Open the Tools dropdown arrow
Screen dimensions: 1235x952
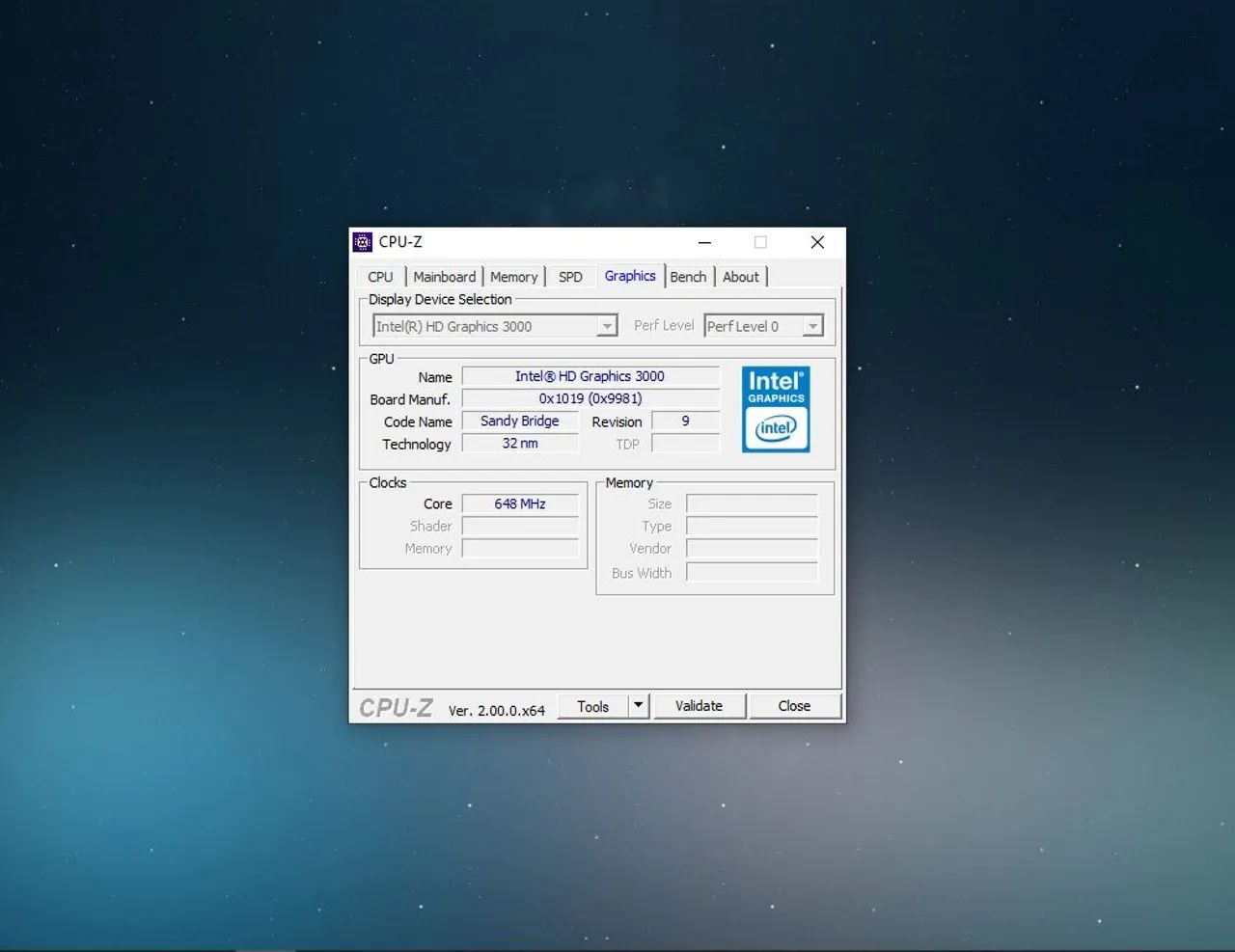coord(638,706)
